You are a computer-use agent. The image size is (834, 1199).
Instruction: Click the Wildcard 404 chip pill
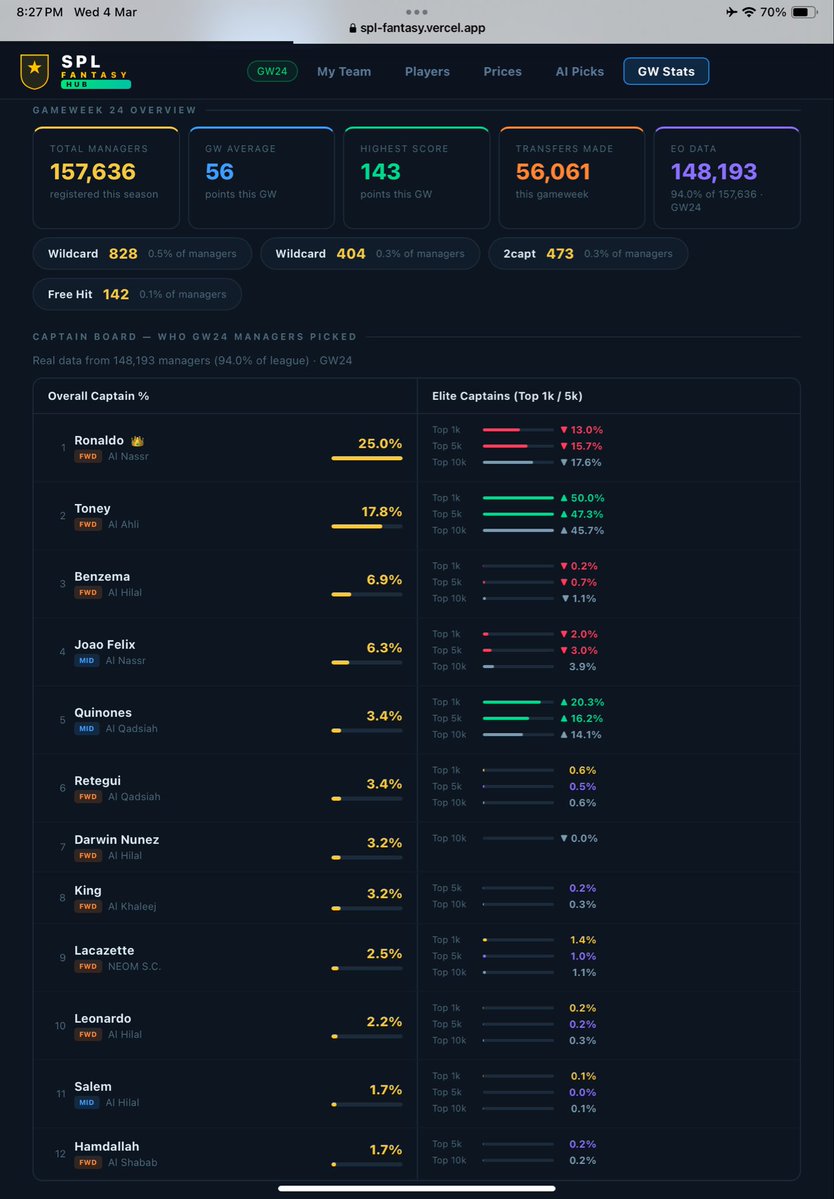(370, 254)
